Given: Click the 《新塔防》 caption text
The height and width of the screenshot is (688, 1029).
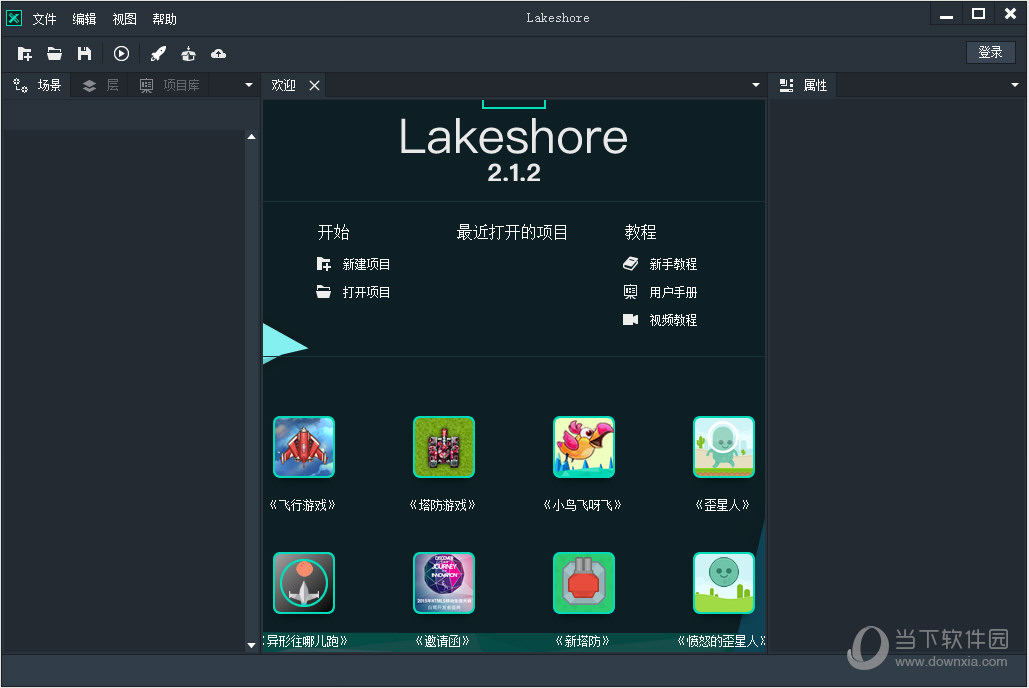Looking at the screenshot, I should [x=583, y=641].
